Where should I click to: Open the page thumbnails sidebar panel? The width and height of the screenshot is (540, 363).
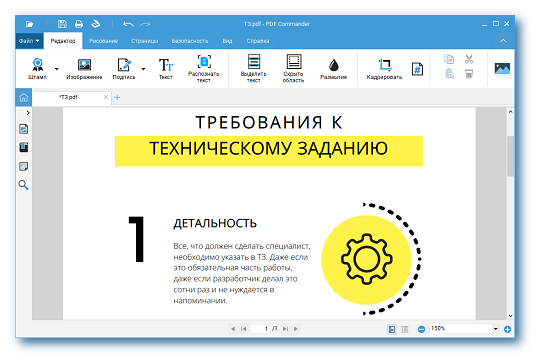click(x=23, y=129)
